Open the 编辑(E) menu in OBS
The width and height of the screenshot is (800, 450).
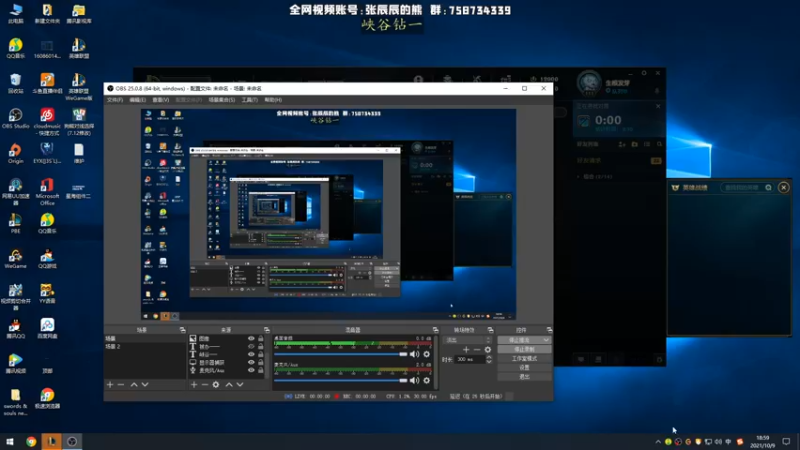137,100
